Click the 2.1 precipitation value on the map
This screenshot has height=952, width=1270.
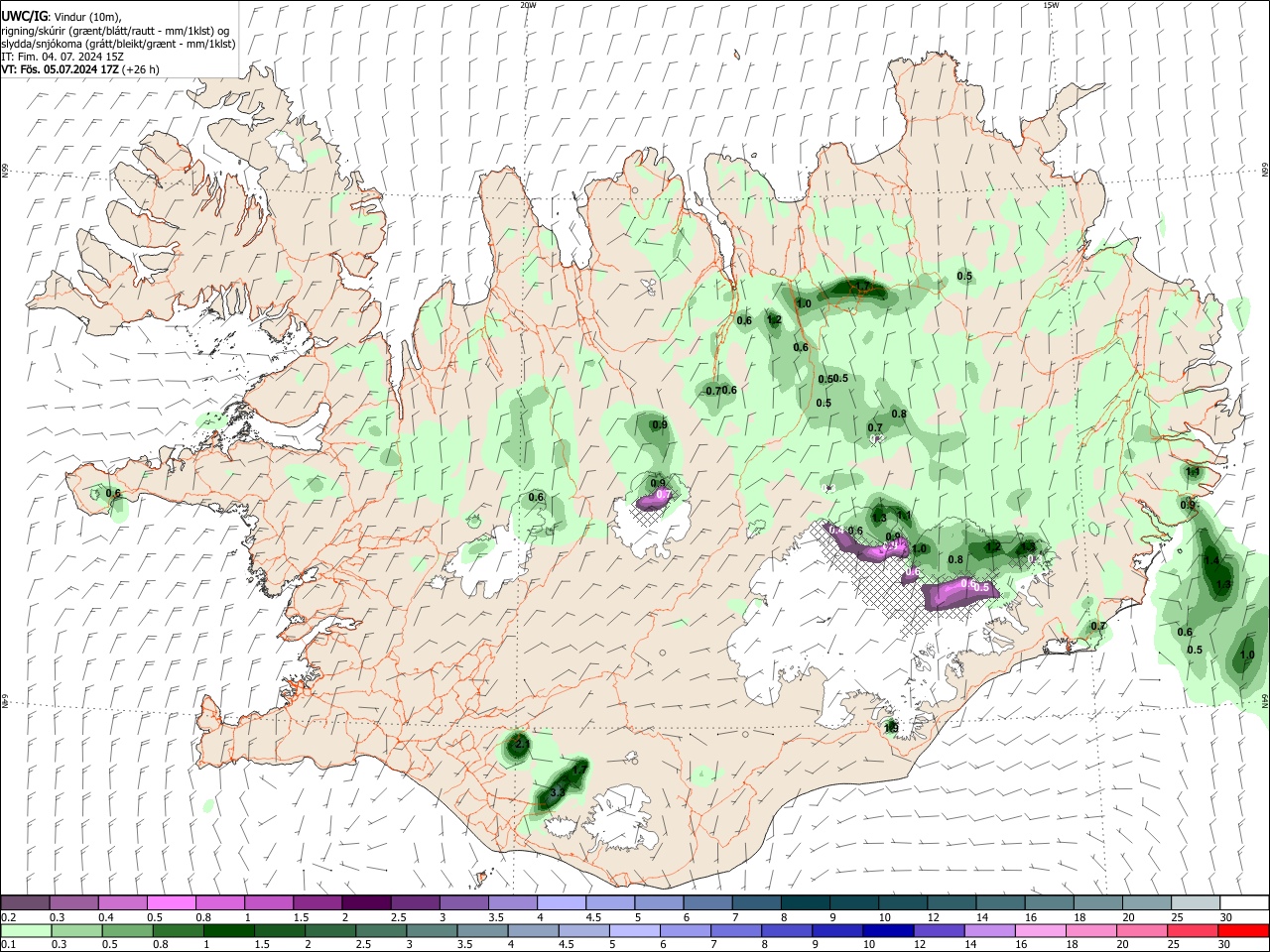[523, 743]
